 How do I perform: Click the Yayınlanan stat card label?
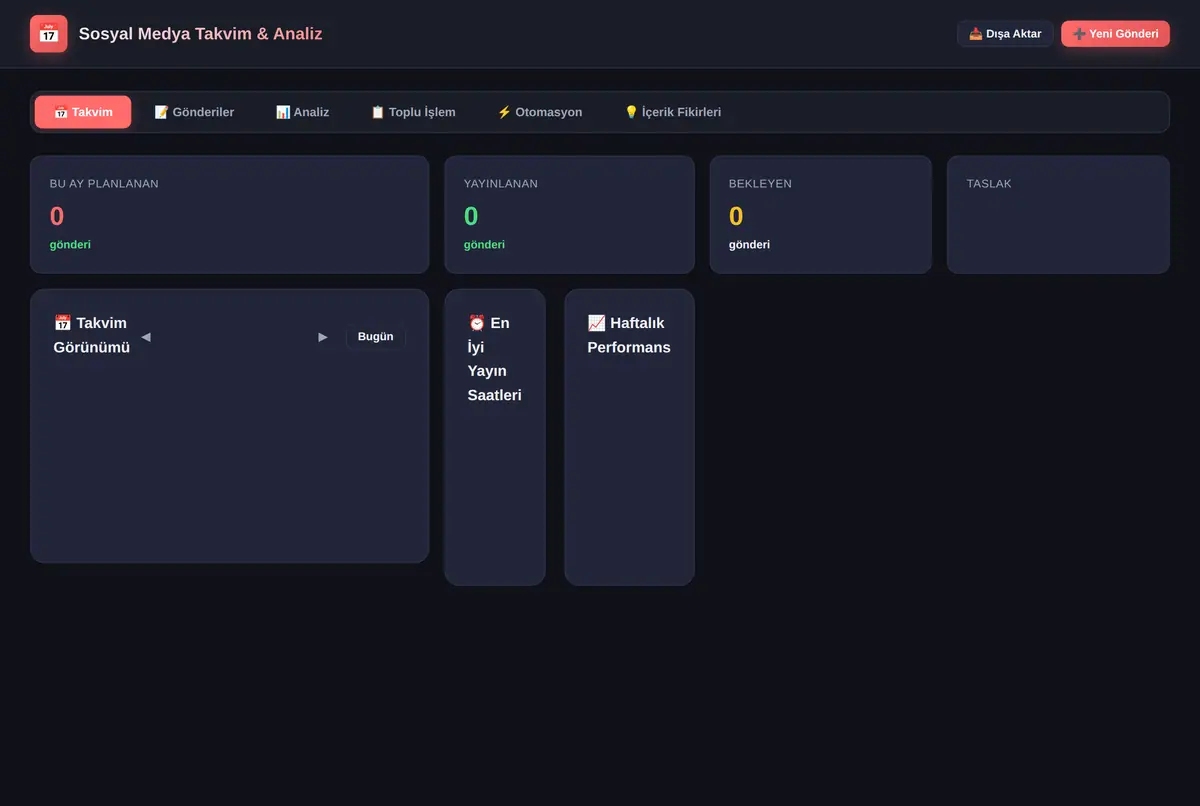click(501, 184)
